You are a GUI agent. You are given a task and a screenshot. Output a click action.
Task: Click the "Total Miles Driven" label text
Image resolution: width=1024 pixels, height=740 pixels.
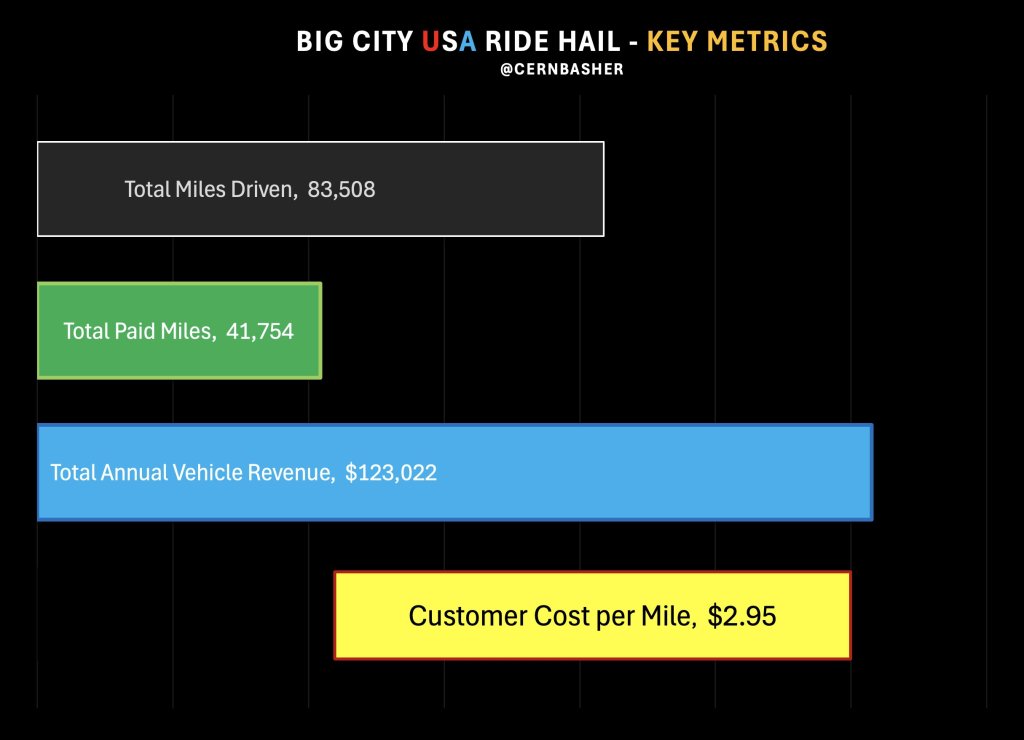pyautogui.click(x=210, y=189)
